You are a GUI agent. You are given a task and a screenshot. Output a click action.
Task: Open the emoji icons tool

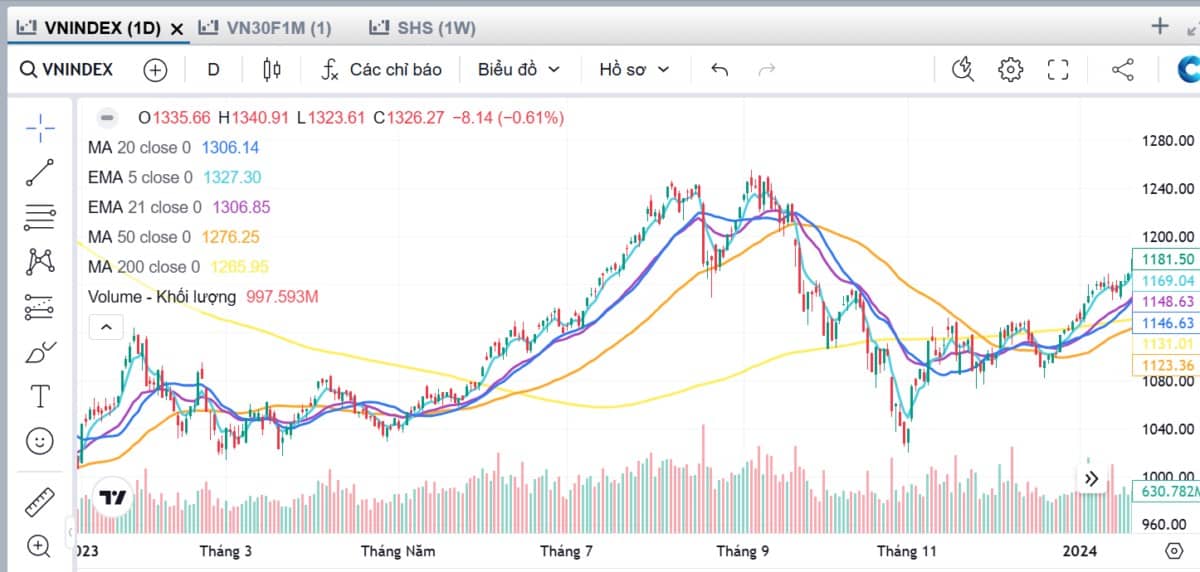pos(40,440)
